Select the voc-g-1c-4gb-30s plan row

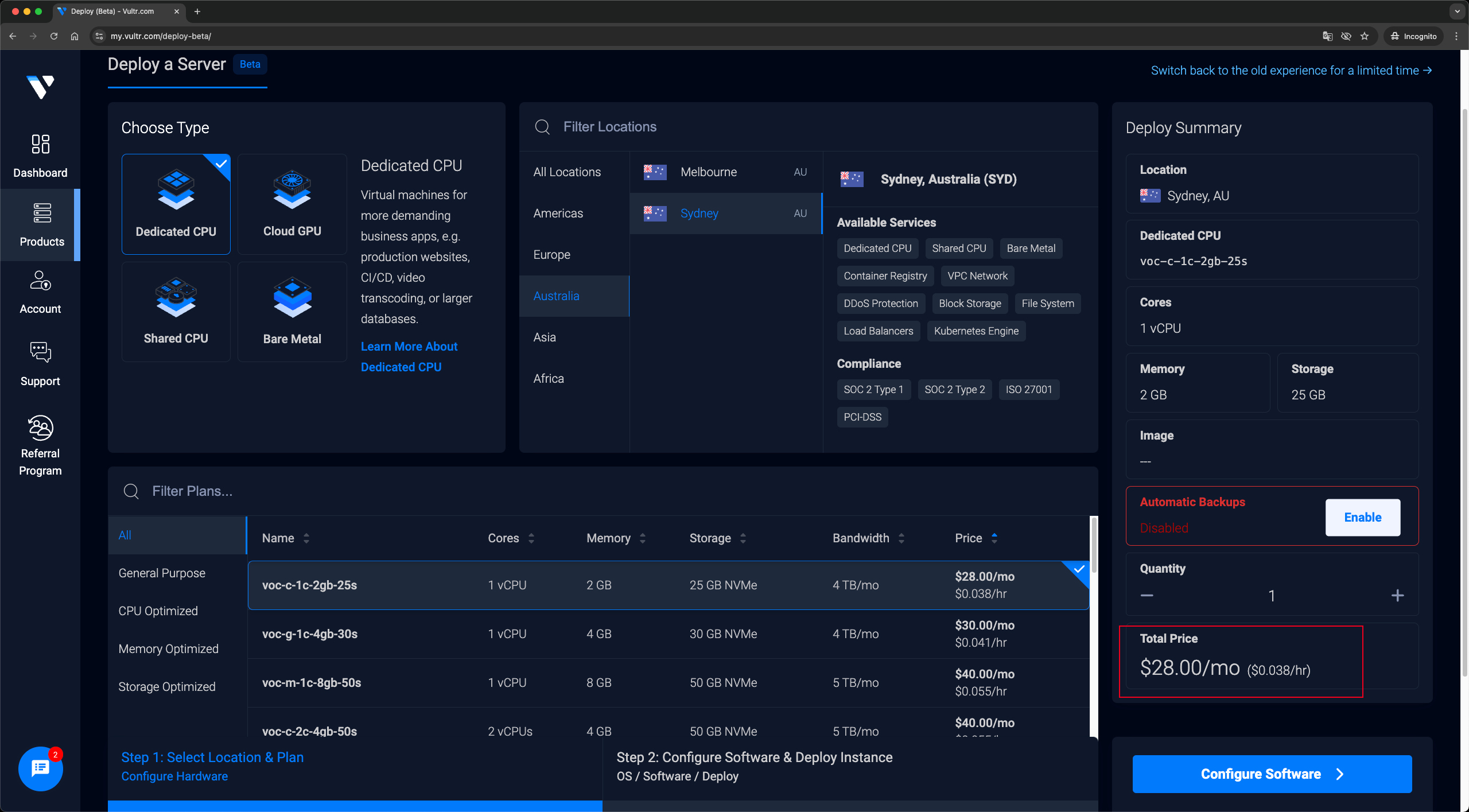point(668,634)
